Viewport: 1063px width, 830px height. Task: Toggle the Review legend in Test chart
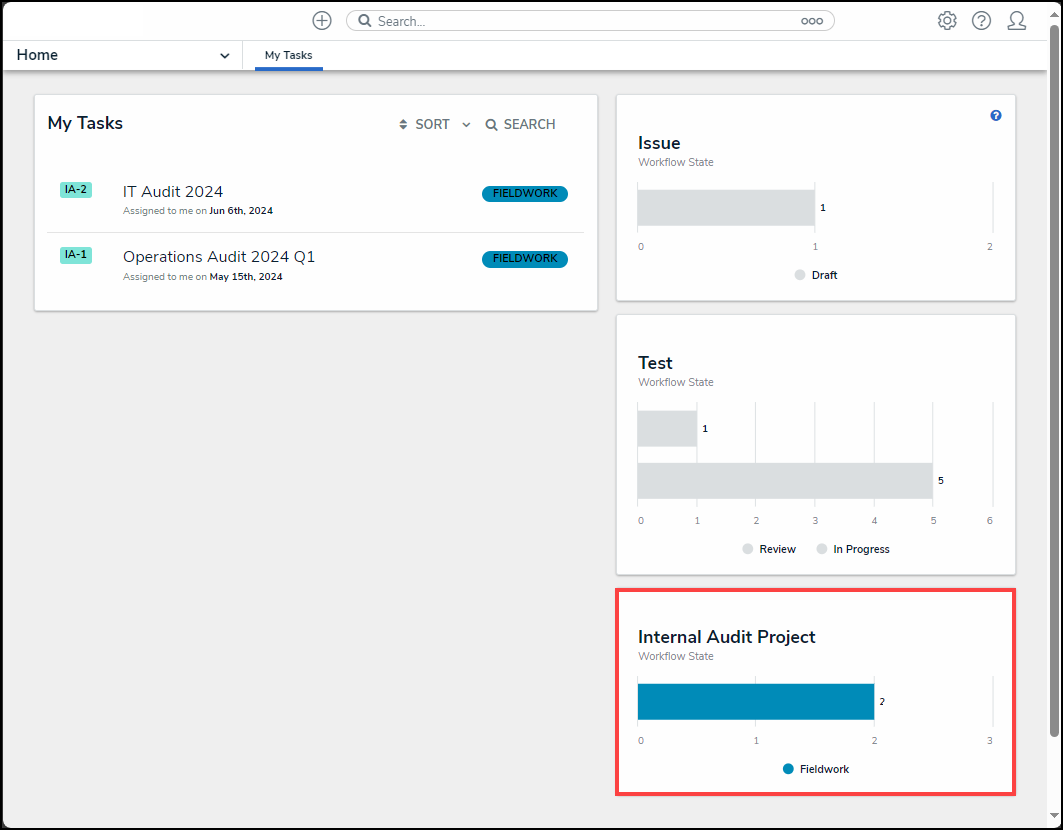click(x=769, y=549)
